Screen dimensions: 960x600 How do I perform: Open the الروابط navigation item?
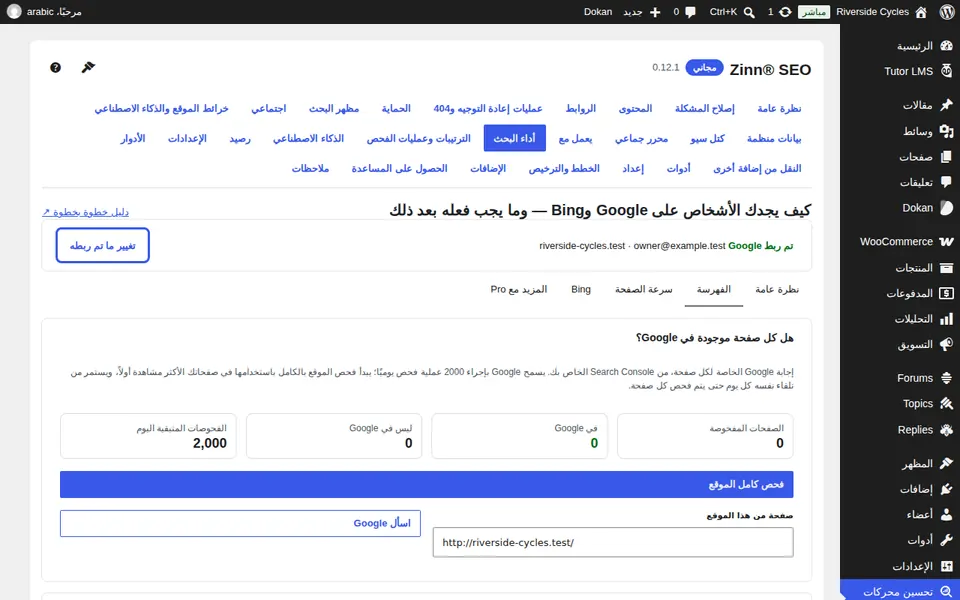(580, 108)
